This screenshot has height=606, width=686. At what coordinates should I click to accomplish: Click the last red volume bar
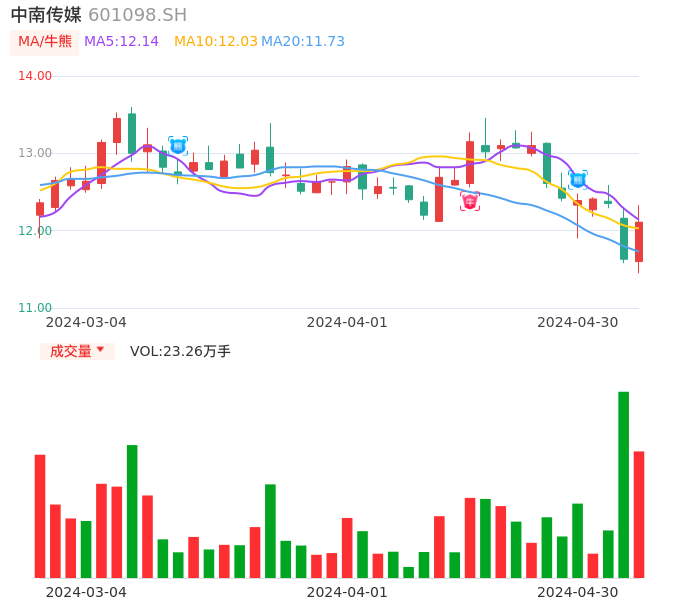(639, 515)
